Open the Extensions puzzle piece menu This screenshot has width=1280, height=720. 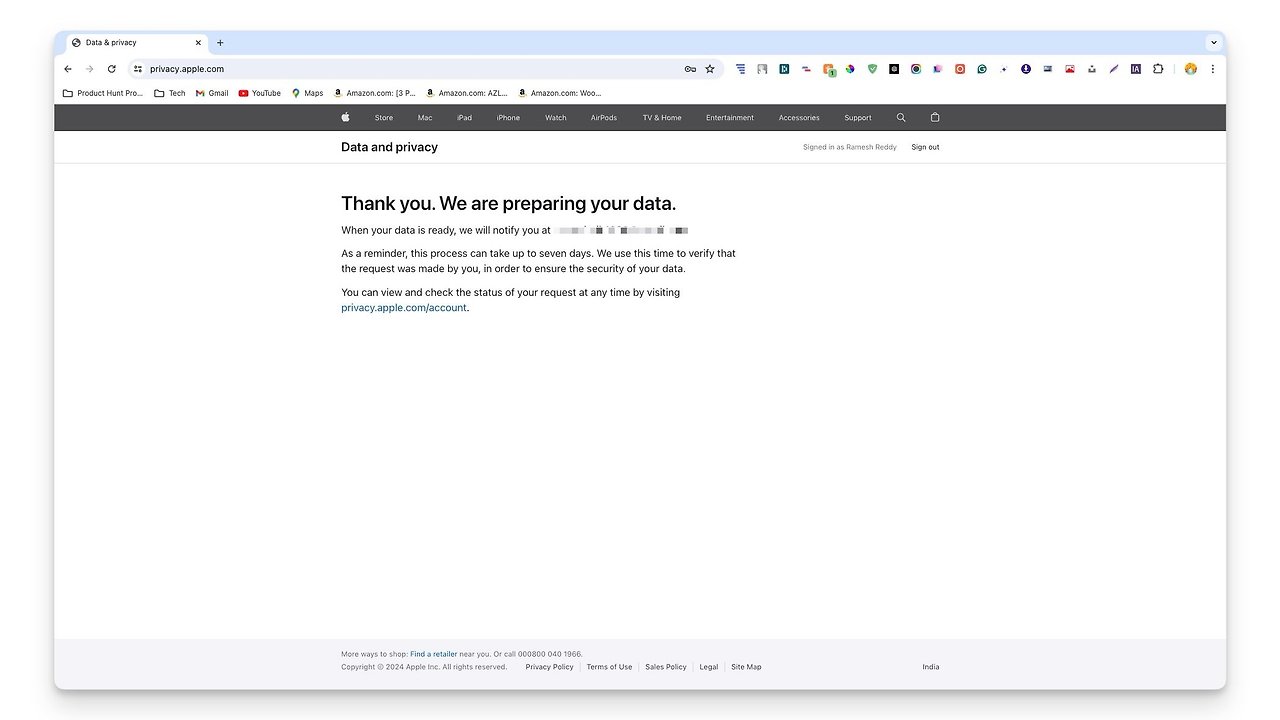[x=1158, y=69]
